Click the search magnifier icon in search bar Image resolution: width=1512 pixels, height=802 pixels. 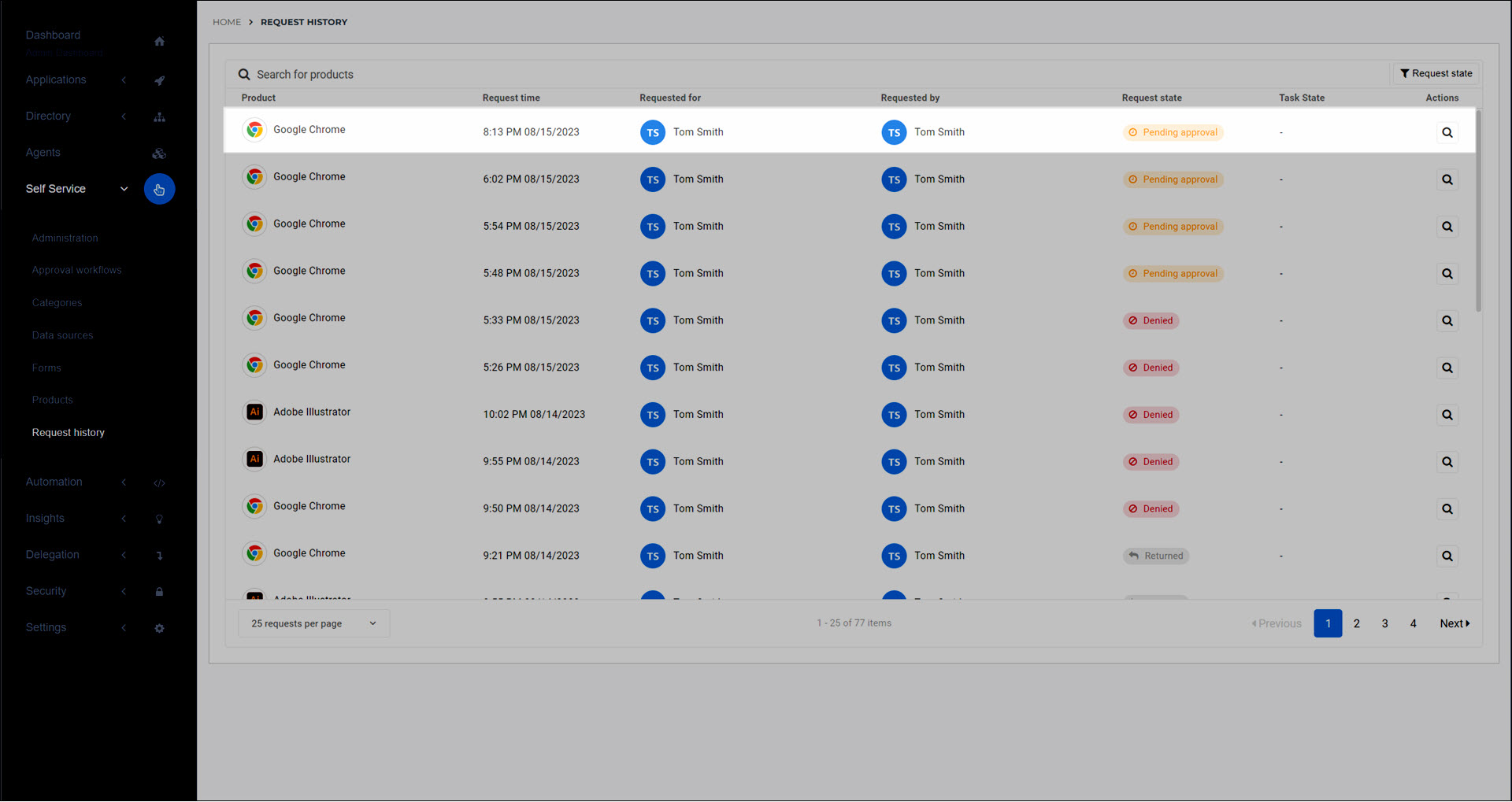pyautogui.click(x=244, y=74)
